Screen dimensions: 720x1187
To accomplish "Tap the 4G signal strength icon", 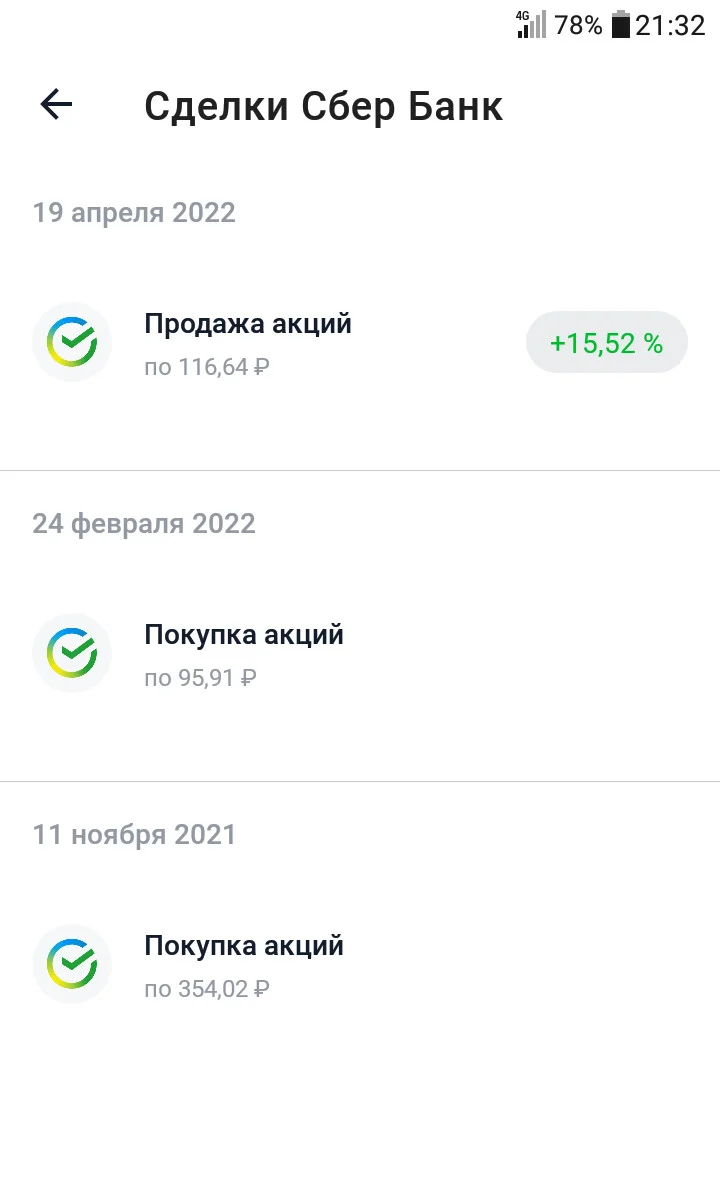I will click(x=531, y=24).
